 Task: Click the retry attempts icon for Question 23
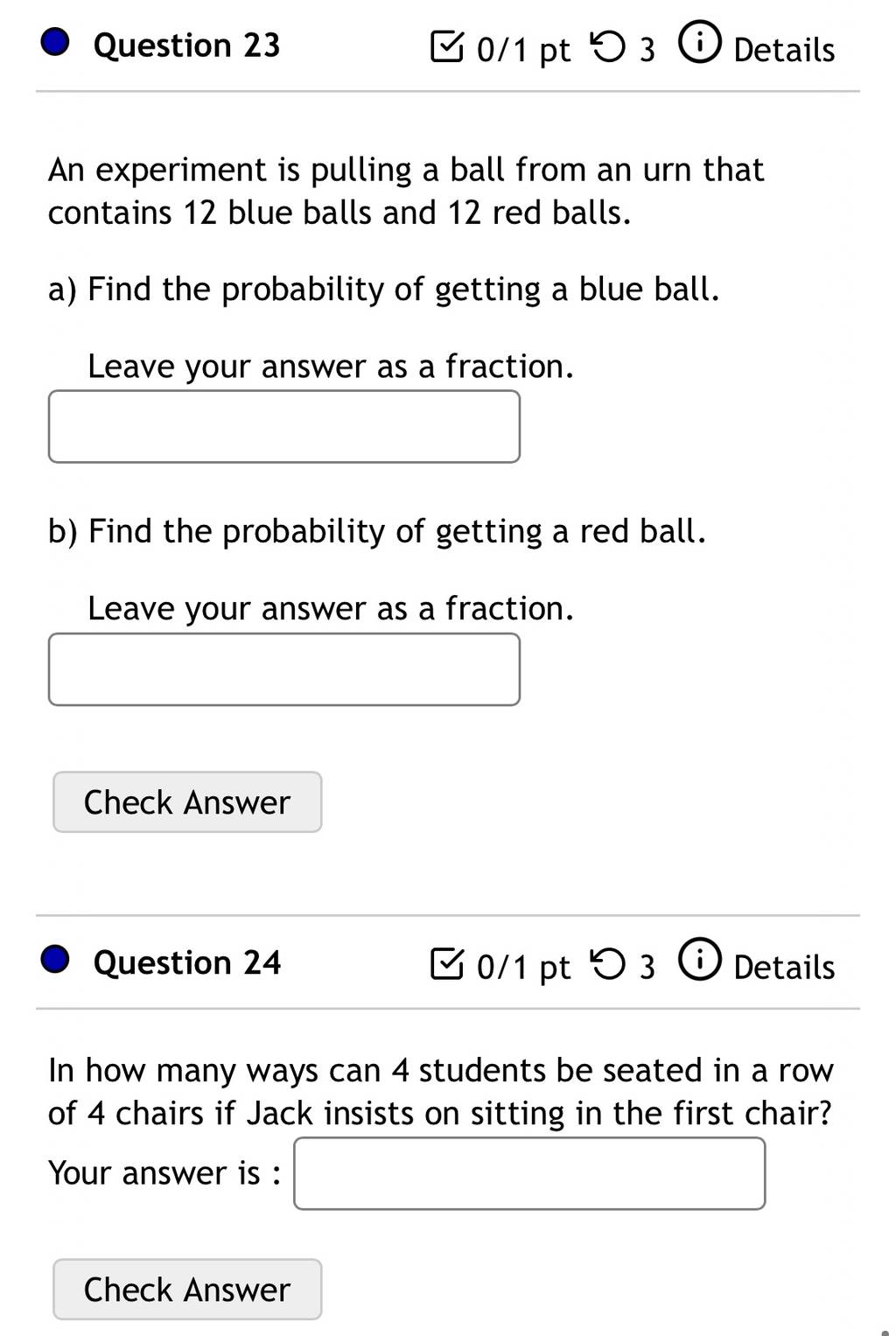[608, 48]
